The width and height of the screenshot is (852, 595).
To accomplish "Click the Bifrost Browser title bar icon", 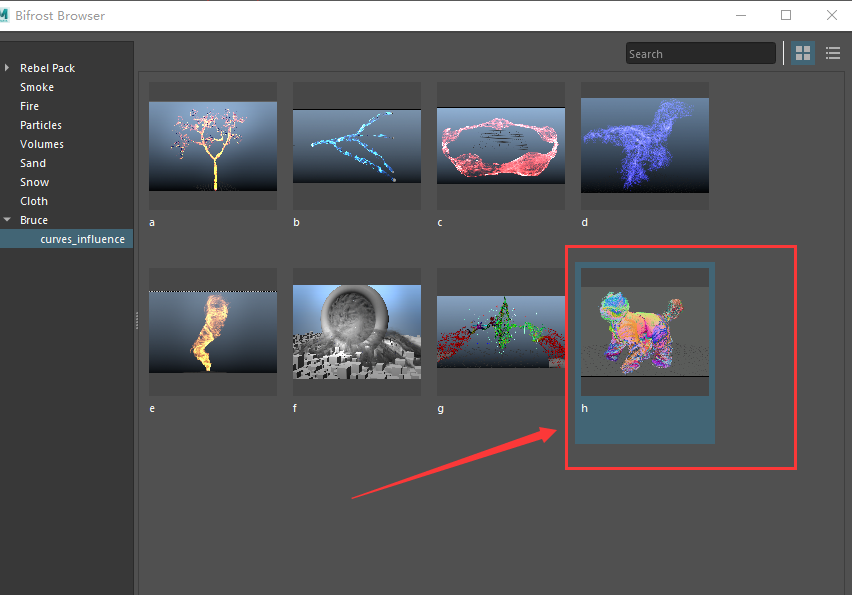I will (x=10, y=15).
